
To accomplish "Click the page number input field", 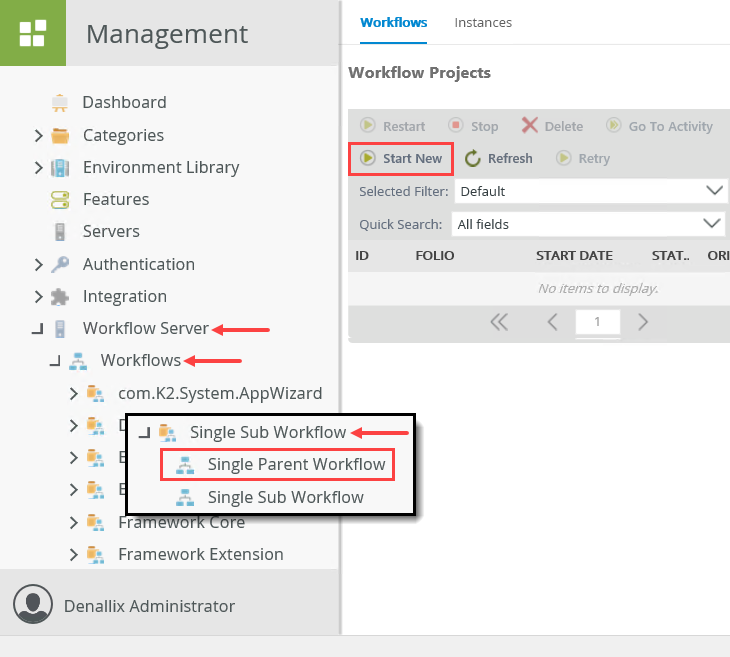I will point(597,322).
